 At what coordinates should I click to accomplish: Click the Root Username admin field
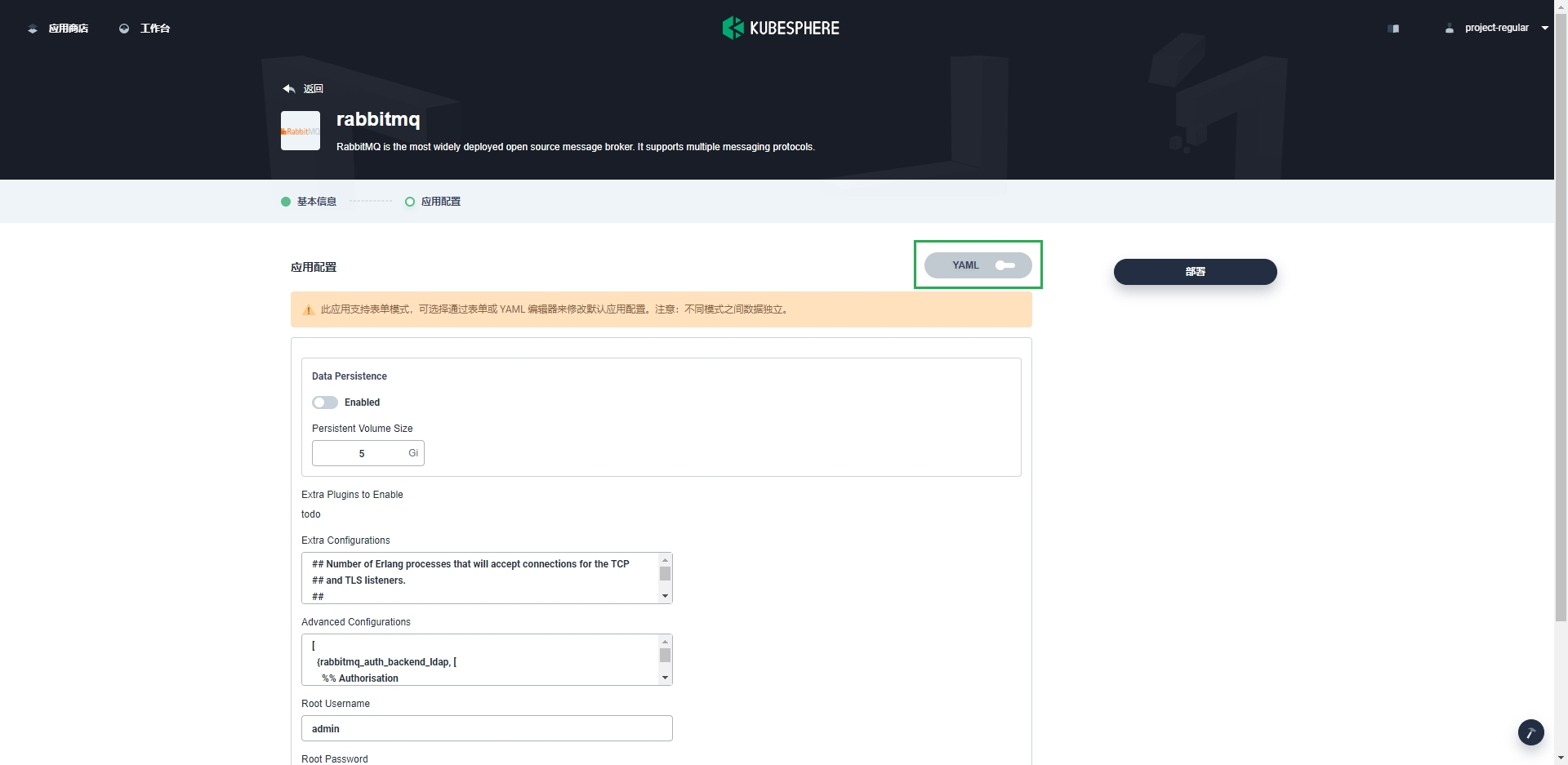pyautogui.click(x=487, y=728)
